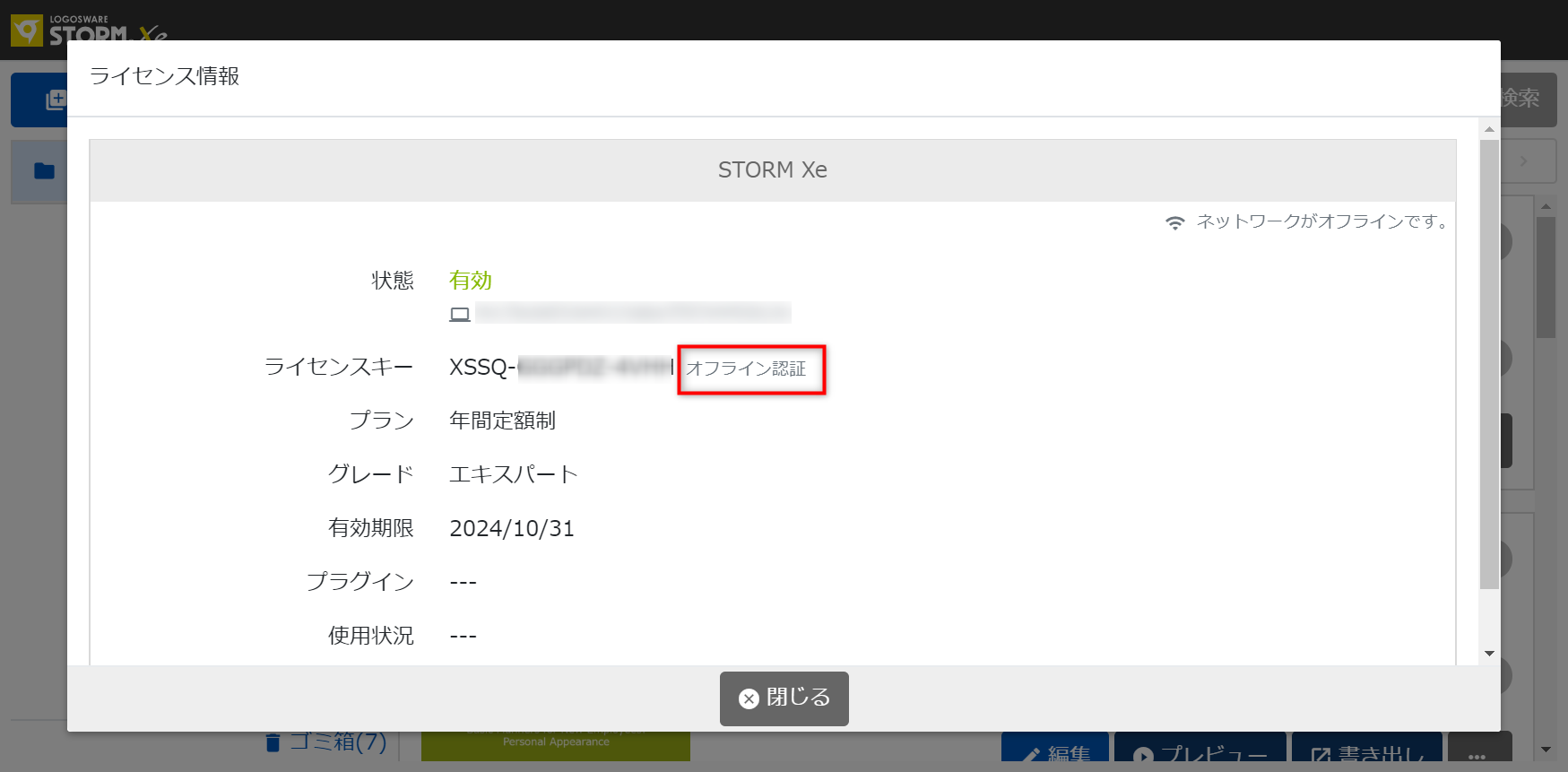Image resolution: width=1568 pixels, height=772 pixels.
Task: Expand using the right chevron arrow
Action: pos(1523,161)
